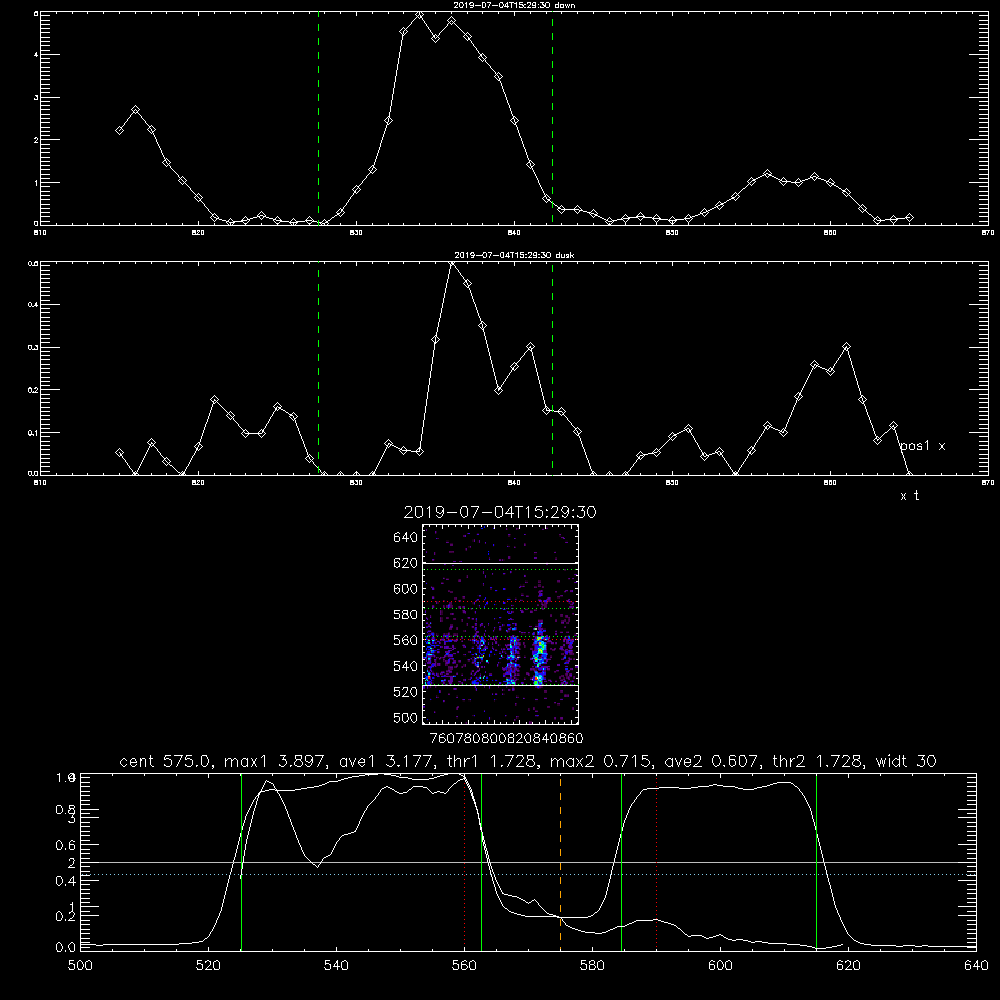This screenshot has width=1000, height=1000.
Task: Click the orange dashed center line in bottom plot
Action: (x=561, y=861)
